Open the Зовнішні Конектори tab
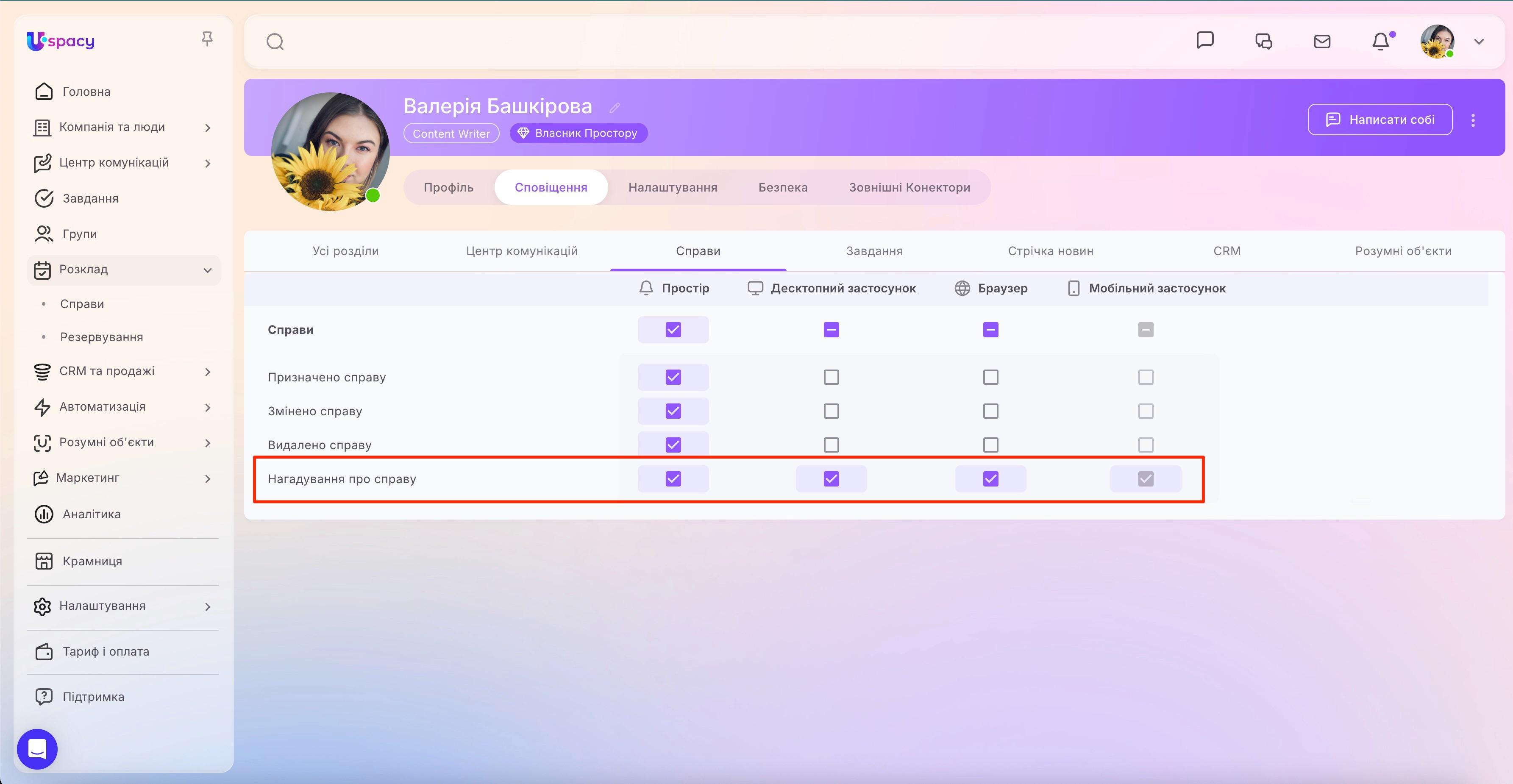The width and height of the screenshot is (1513, 784). (909, 187)
